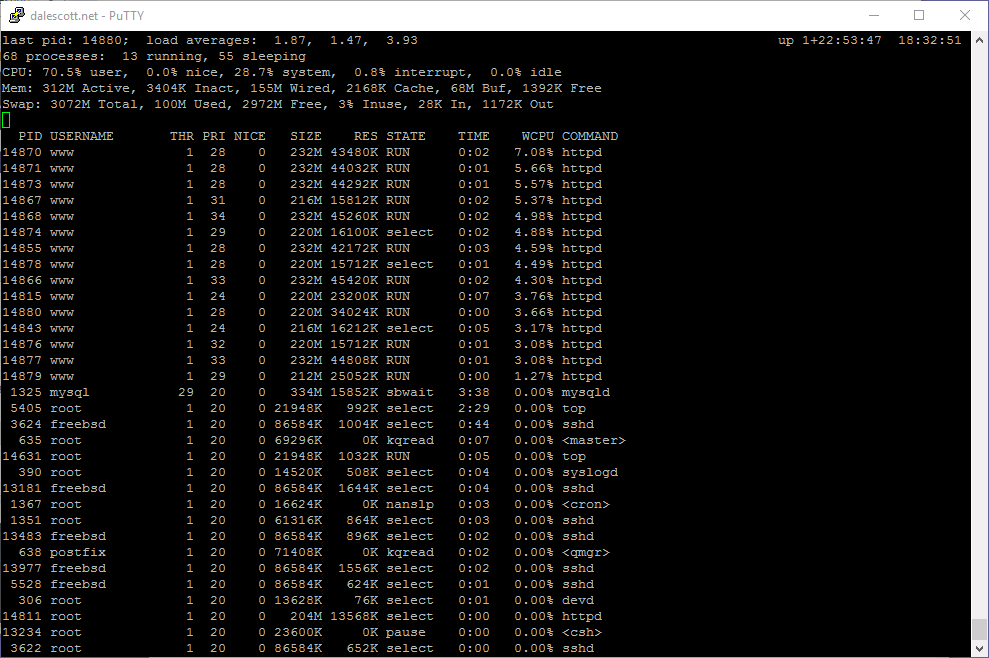Click PID 13181 in process list
The height and width of the screenshot is (658, 989).
(x=22, y=488)
